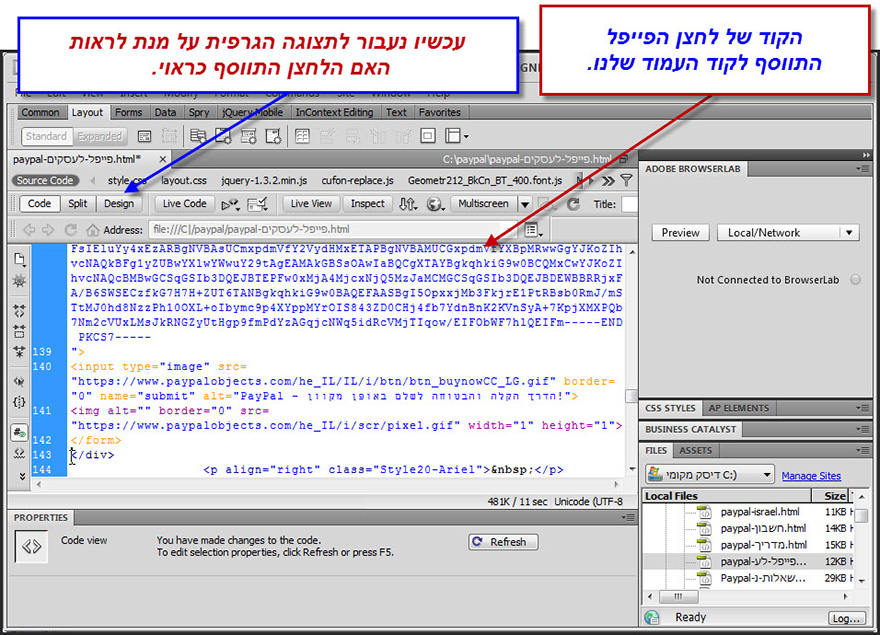Image resolution: width=880 pixels, height=635 pixels.
Task: Click the Insert Table icon
Action: point(302,136)
